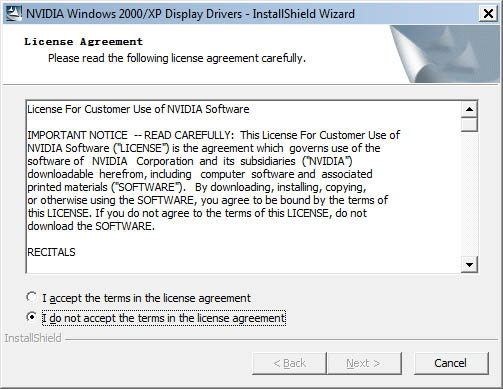Viewport: 503px width, 389px height.
Task: Select 'I accept the terms' radio button
Action: point(31,297)
